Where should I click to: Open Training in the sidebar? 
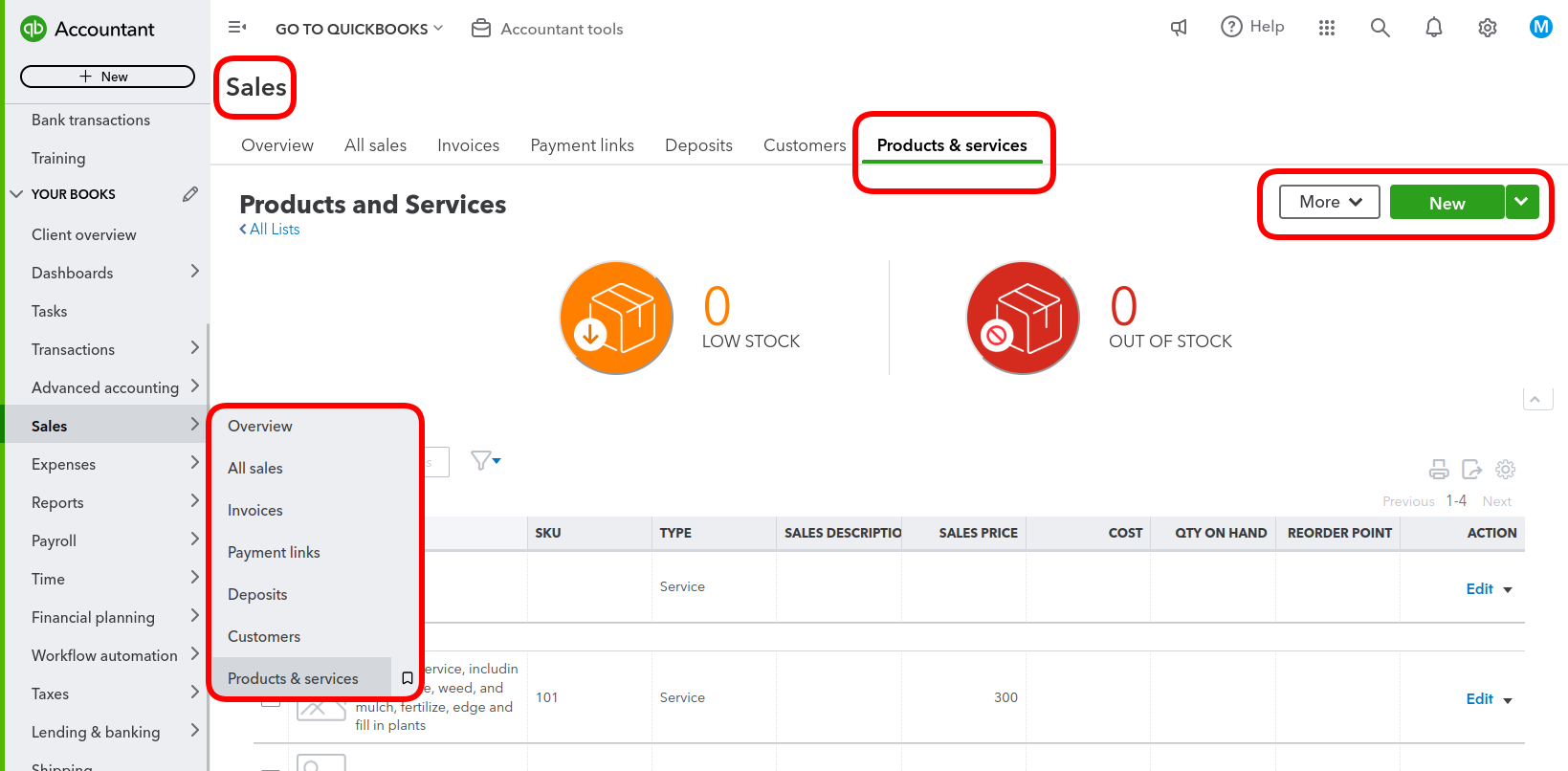[58, 158]
